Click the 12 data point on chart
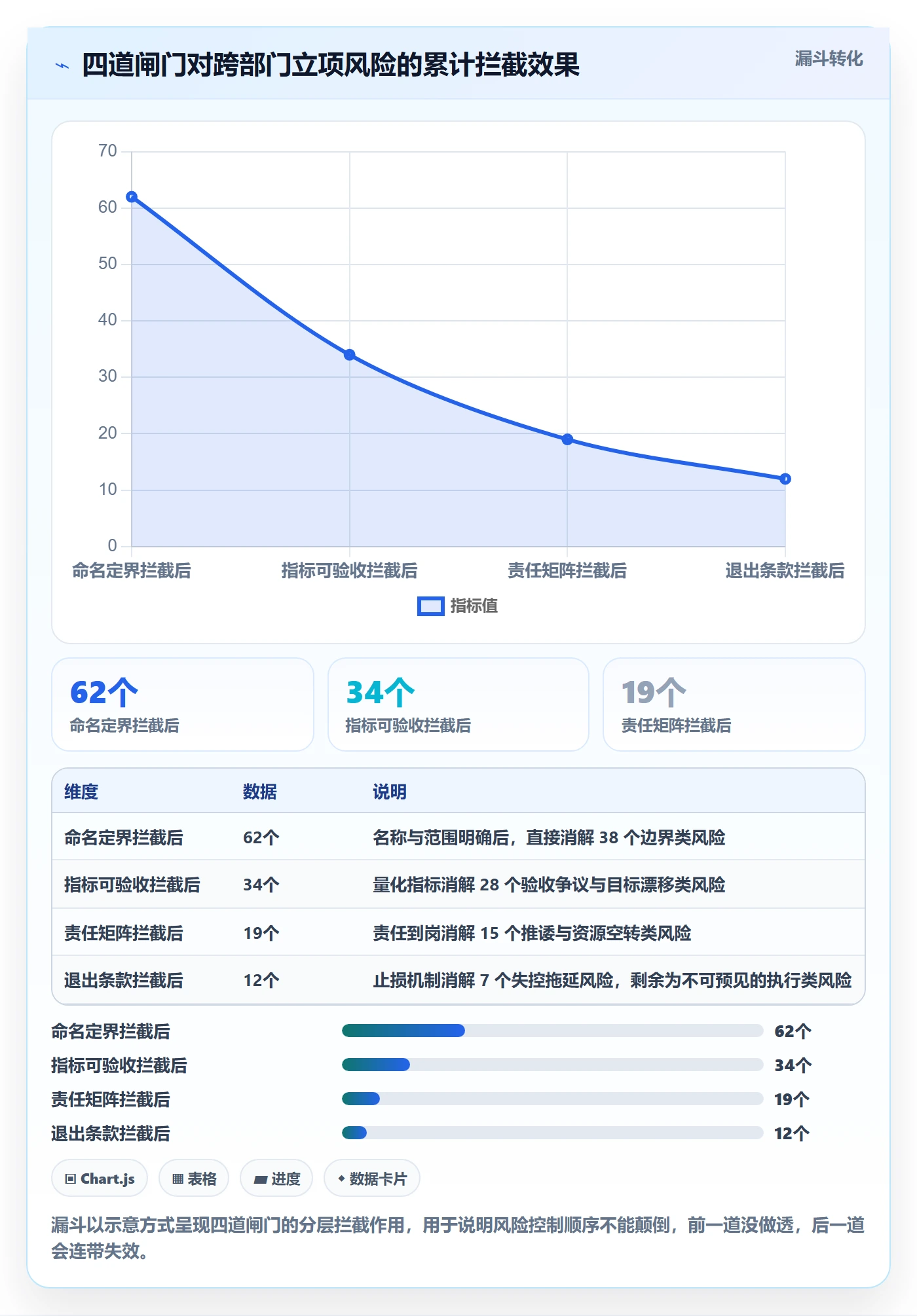The image size is (917, 1316). (785, 479)
